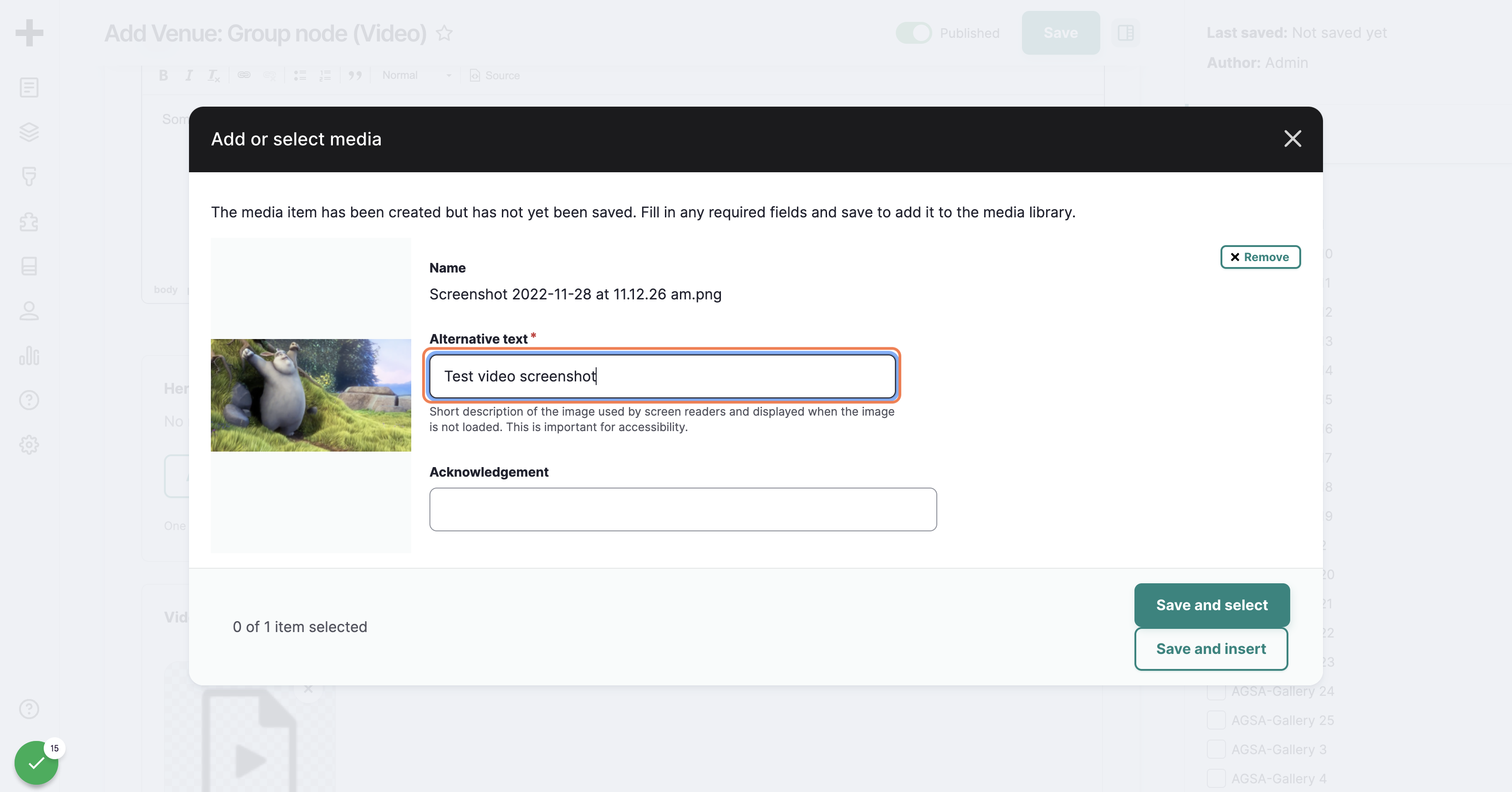The image size is (1512, 792).
Task: Click the green checkmark status badge
Action: [36, 762]
